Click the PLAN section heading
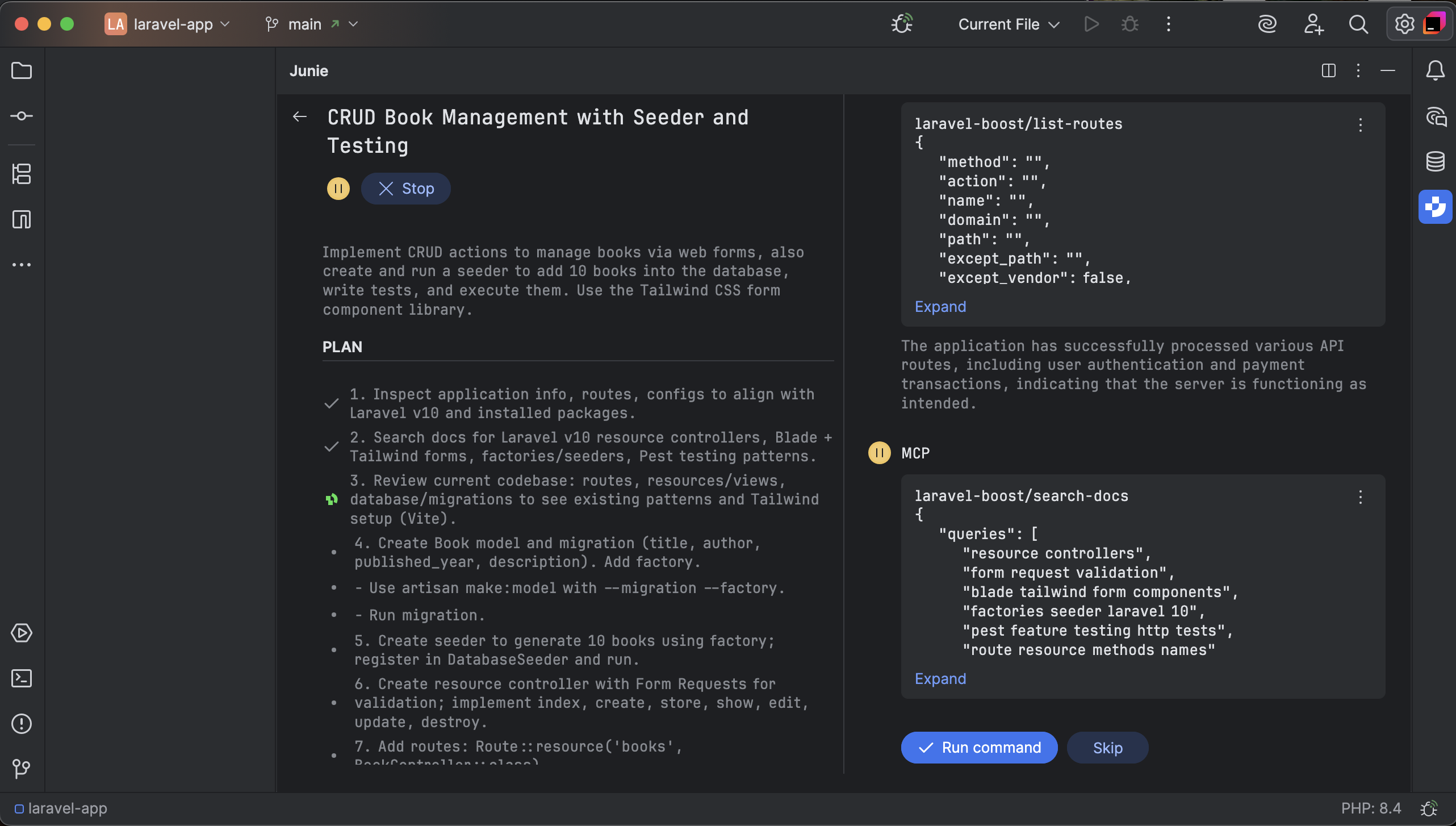 342,347
